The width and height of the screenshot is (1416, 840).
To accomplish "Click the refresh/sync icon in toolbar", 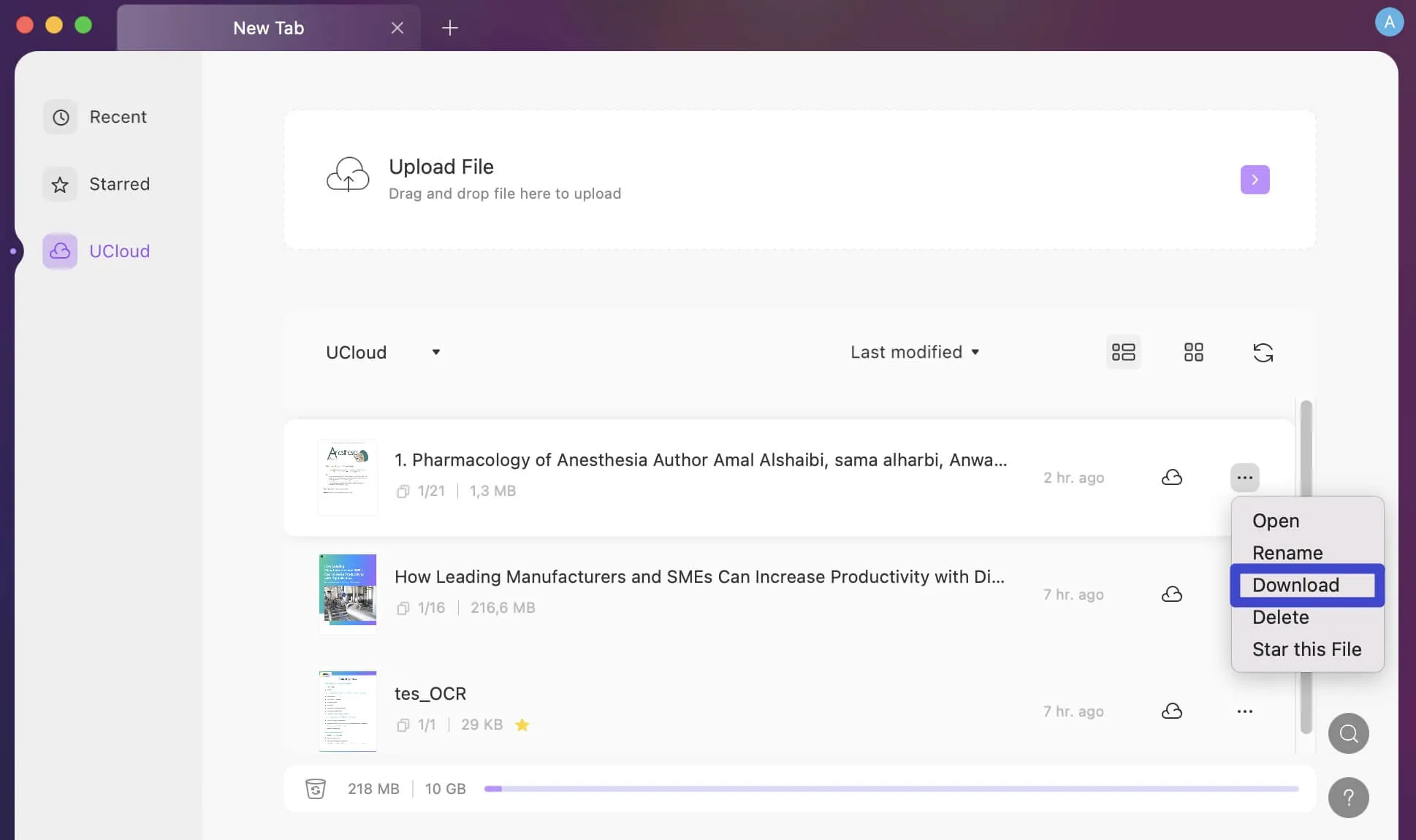I will 1263,351.
